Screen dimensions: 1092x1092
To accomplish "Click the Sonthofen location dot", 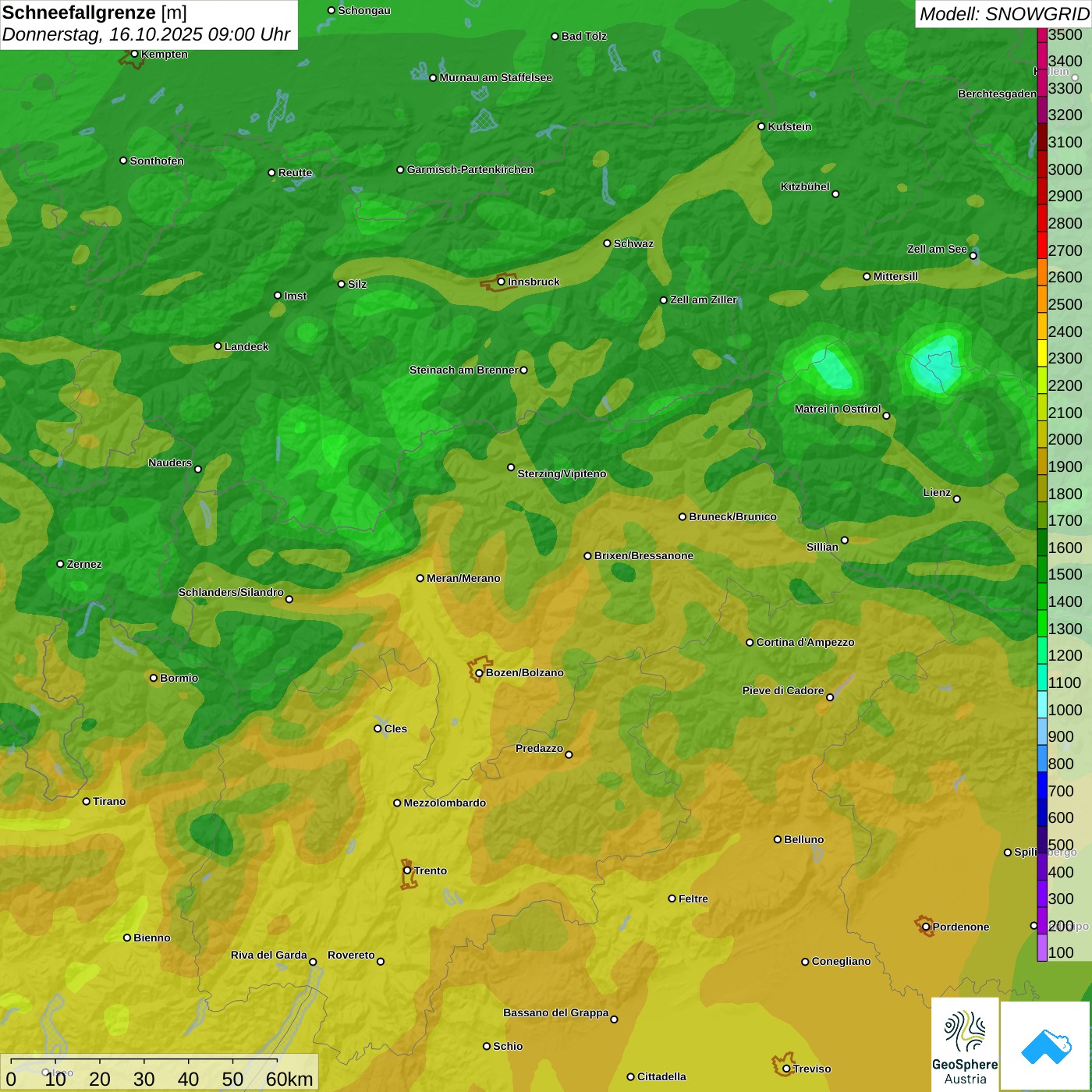I will (x=123, y=161).
